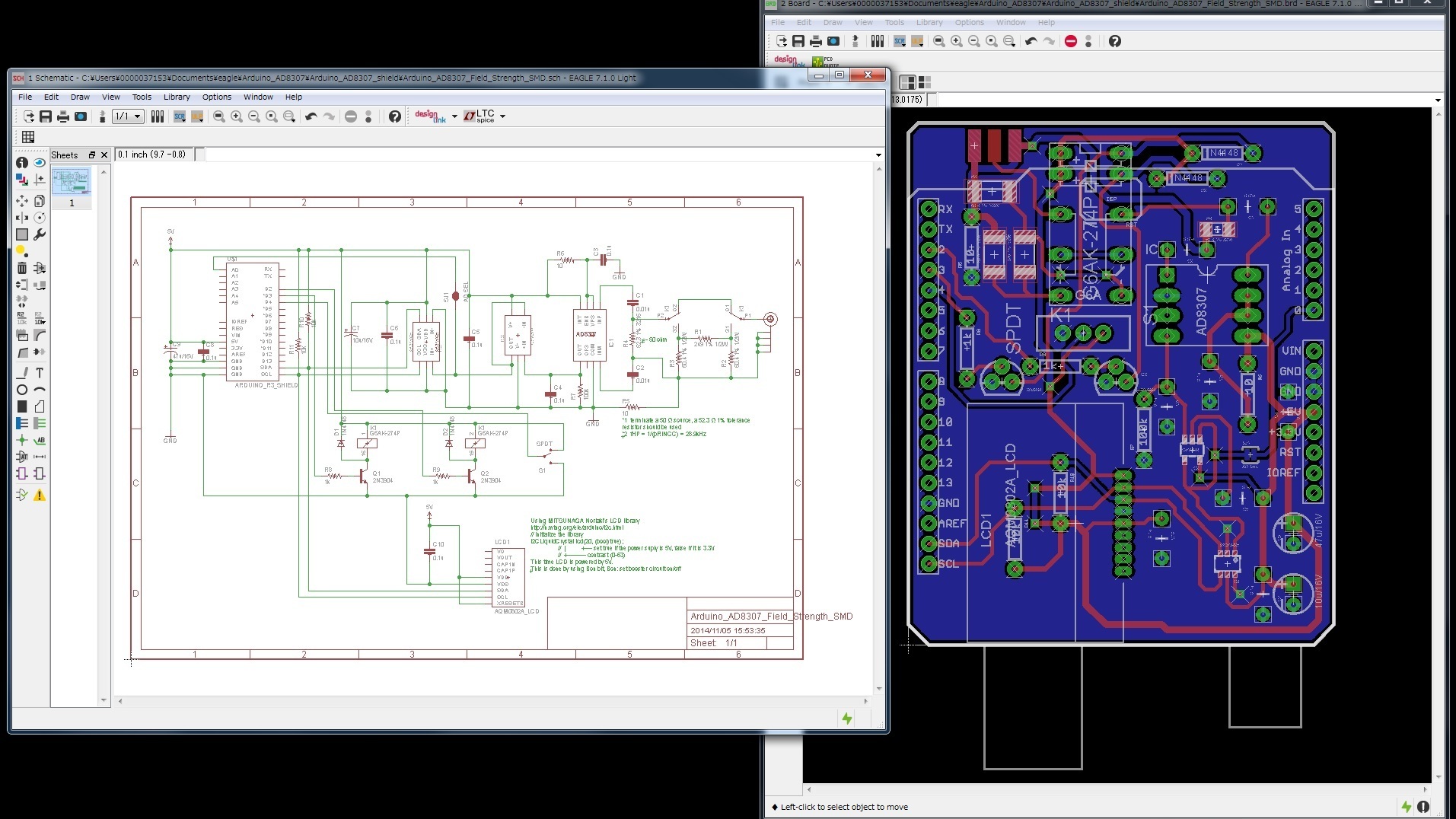Select the Delete (trash) tool
The height and width of the screenshot is (819, 1456).
(22, 267)
